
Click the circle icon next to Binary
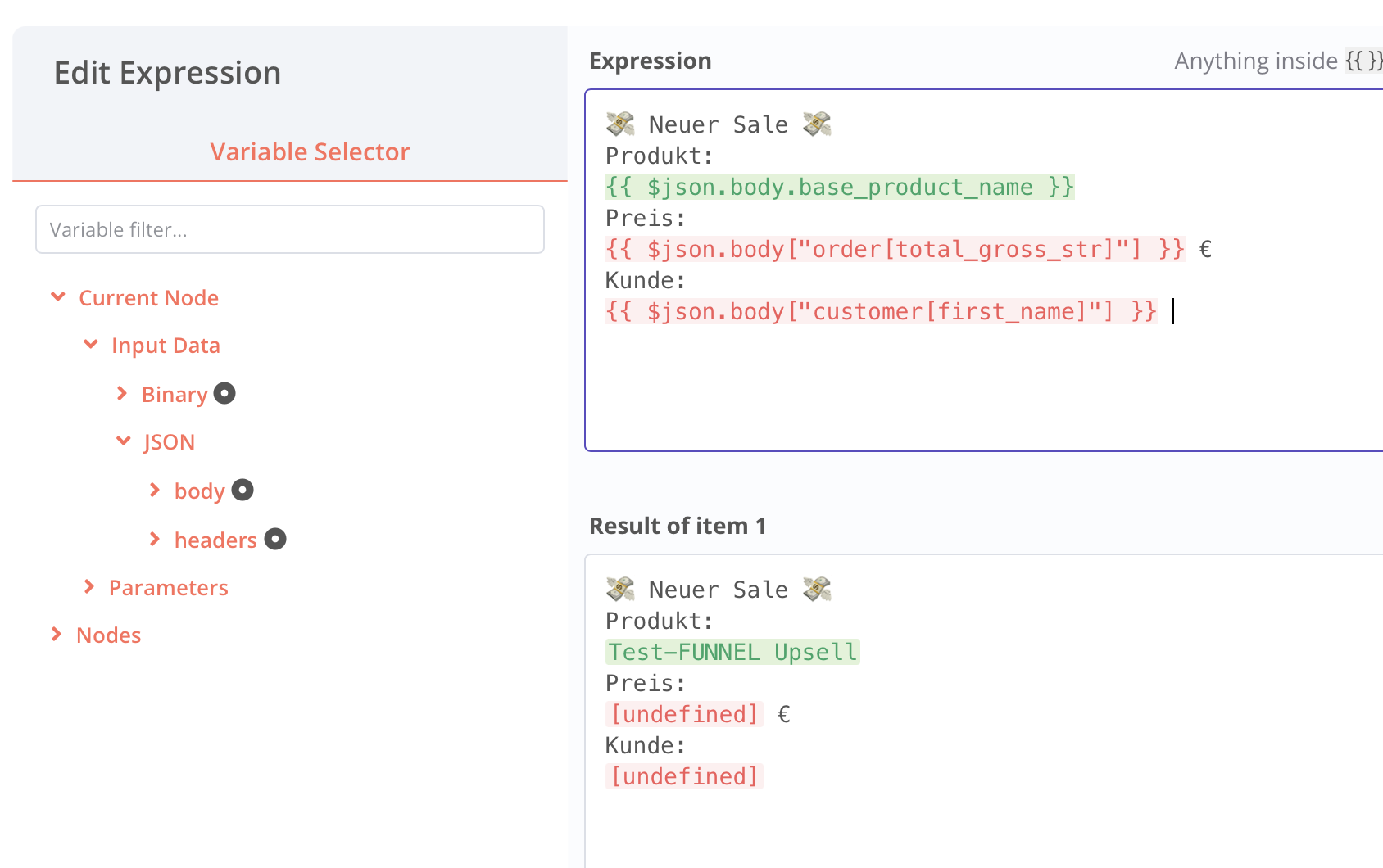point(224,394)
